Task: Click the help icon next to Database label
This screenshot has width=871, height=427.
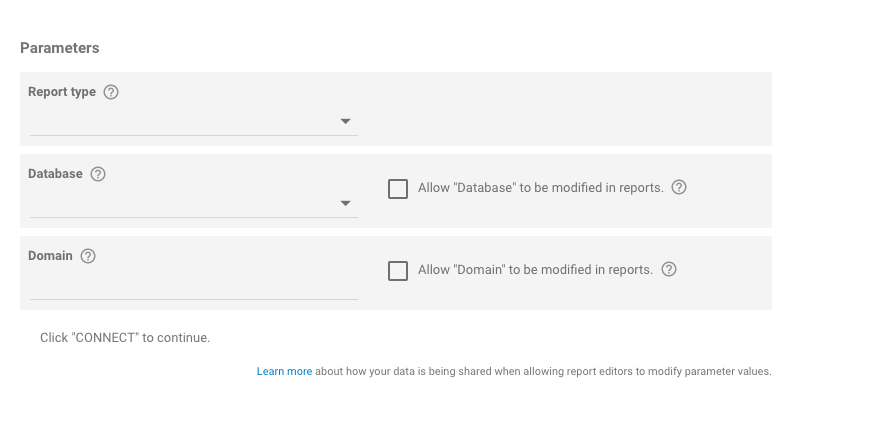Action: pyautogui.click(x=98, y=174)
